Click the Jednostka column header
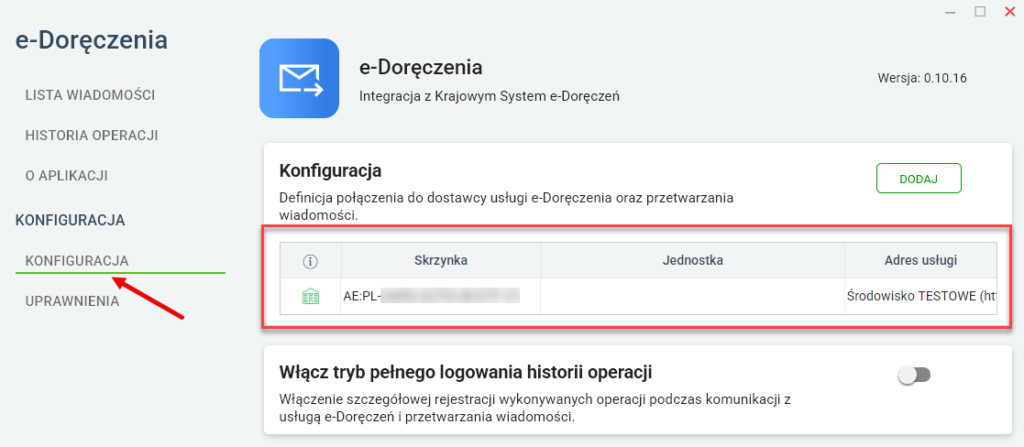1024x447 pixels. (692, 260)
